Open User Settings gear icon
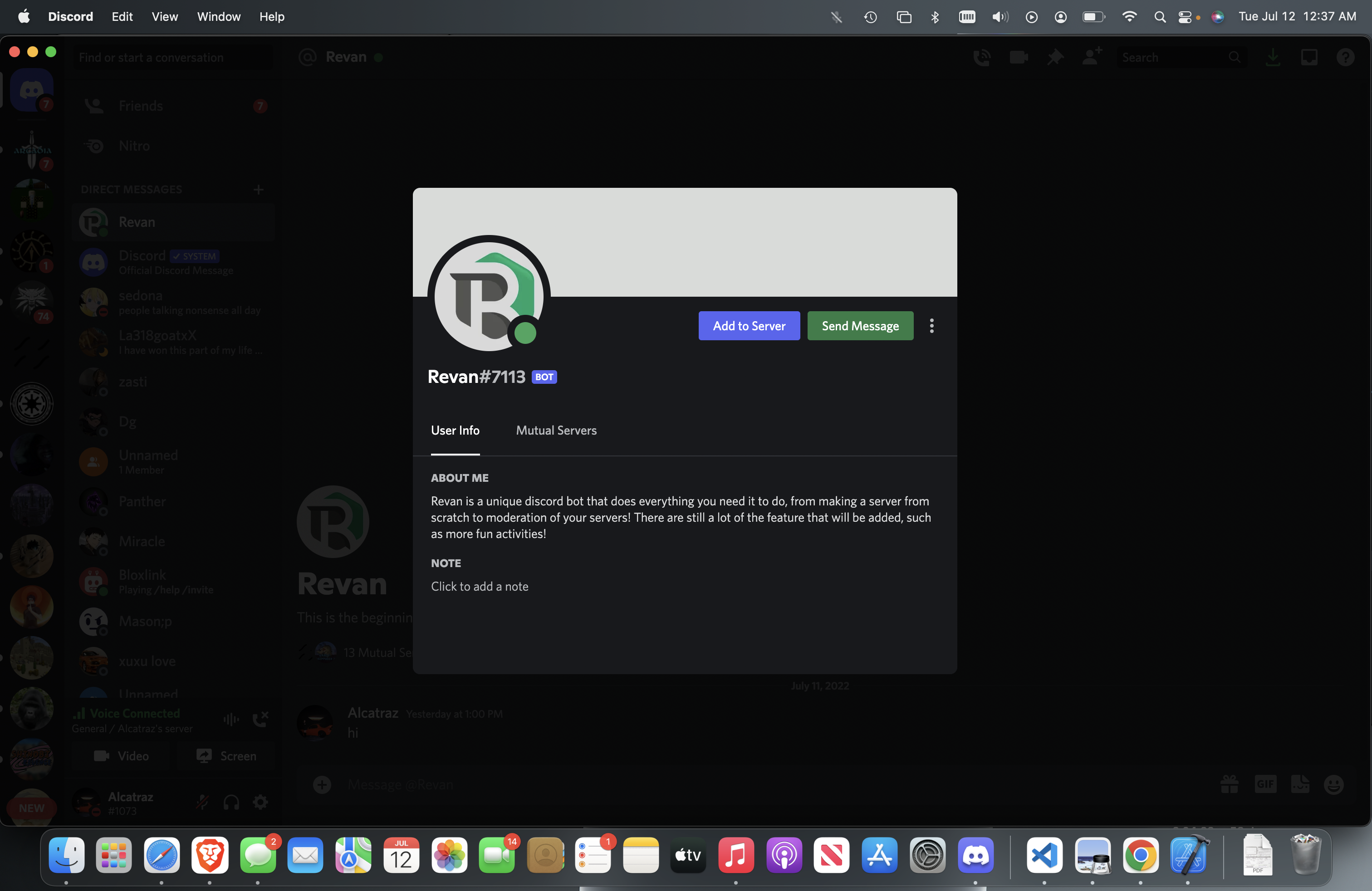The image size is (1372, 891). click(260, 802)
